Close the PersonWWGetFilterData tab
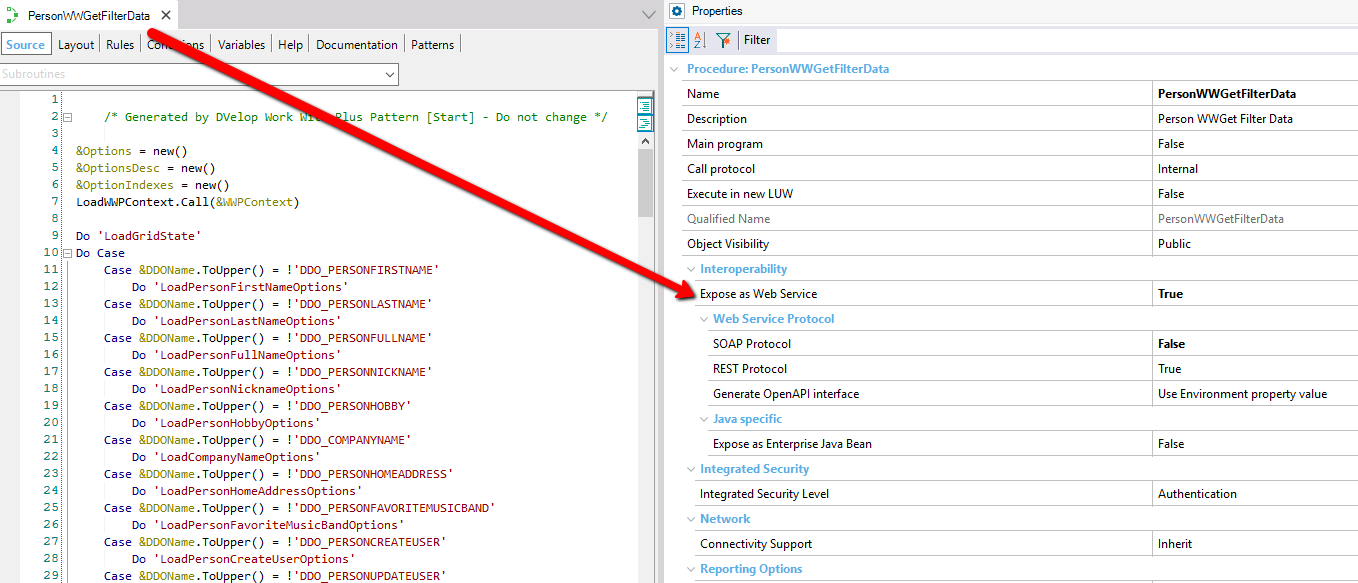 pos(166,15)
